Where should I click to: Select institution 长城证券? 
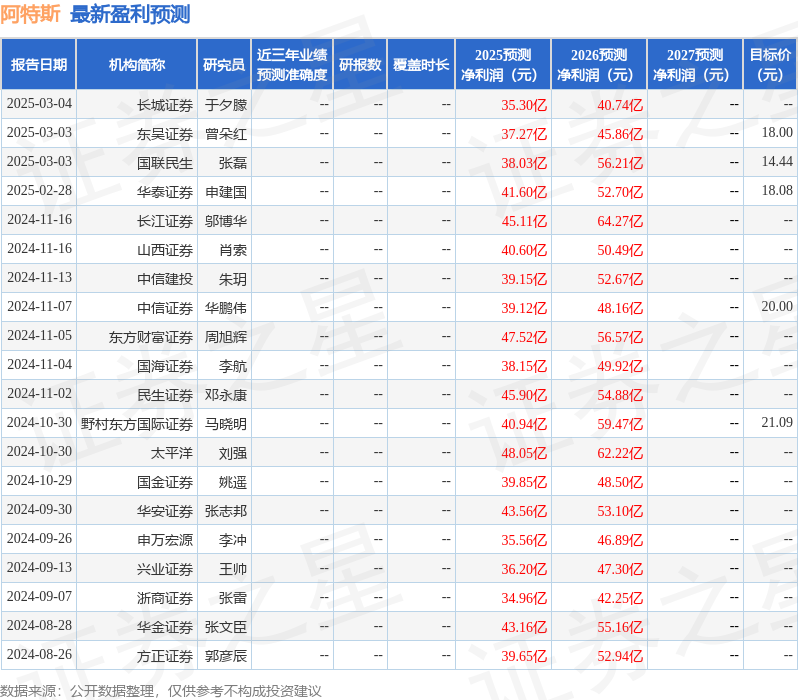[x=165, y=105]
